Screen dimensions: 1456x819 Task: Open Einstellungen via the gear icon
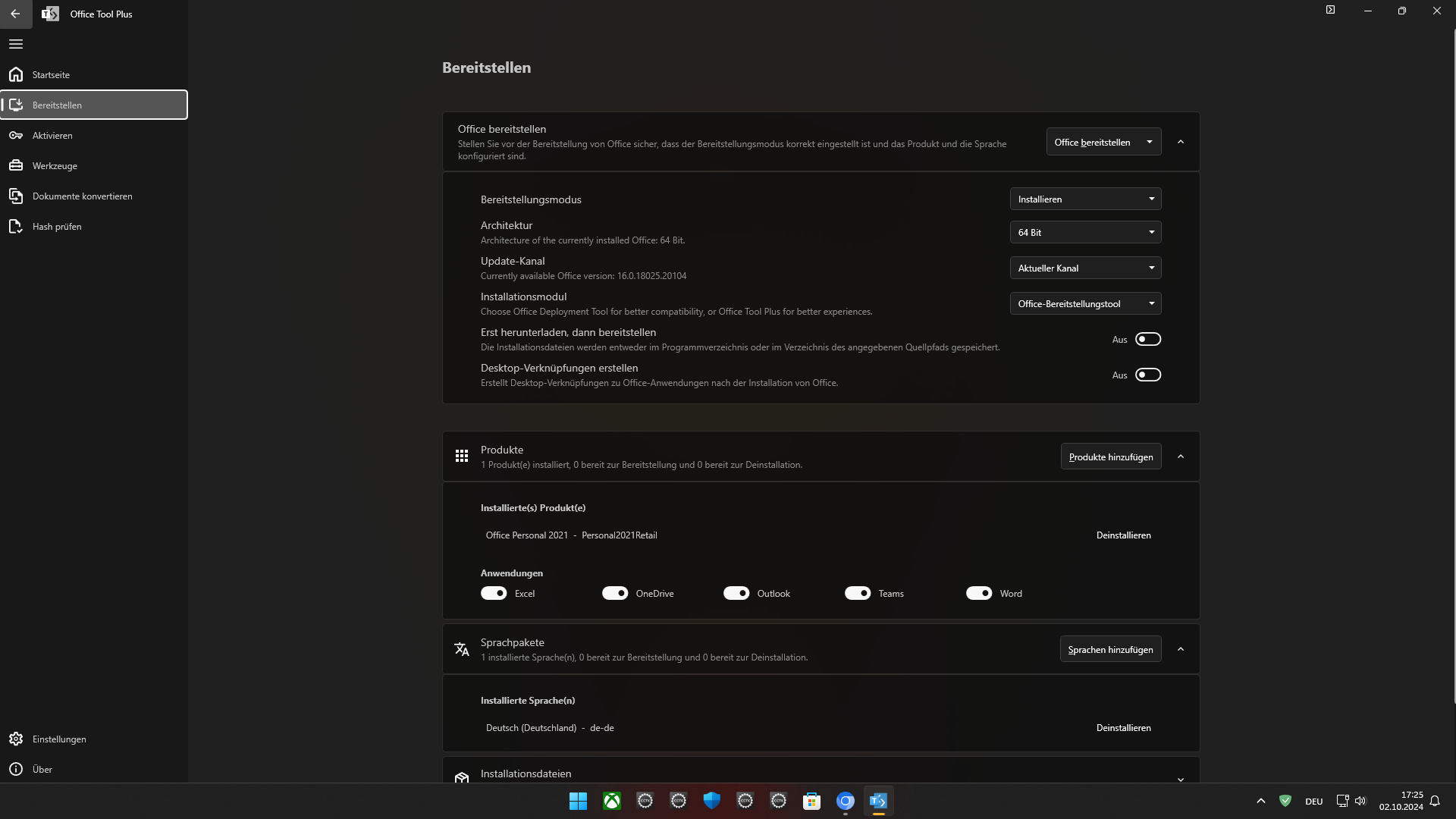coord(16,739)
